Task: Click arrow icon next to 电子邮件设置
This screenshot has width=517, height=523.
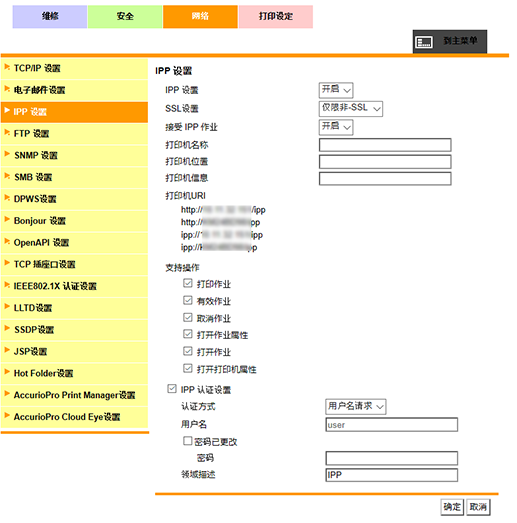Action: pyautogui.click(x=7, y=89)
